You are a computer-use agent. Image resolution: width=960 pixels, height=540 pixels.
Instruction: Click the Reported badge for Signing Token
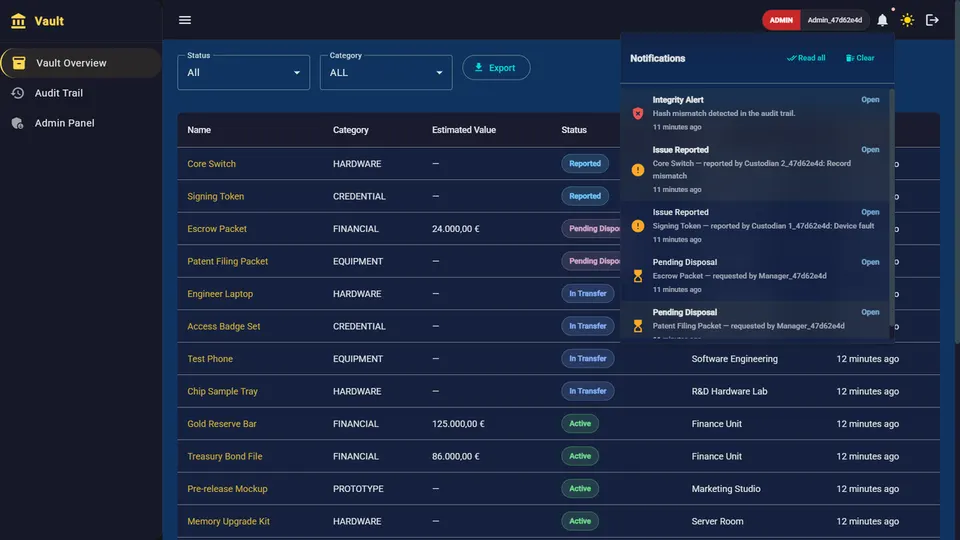coord(585,196)
